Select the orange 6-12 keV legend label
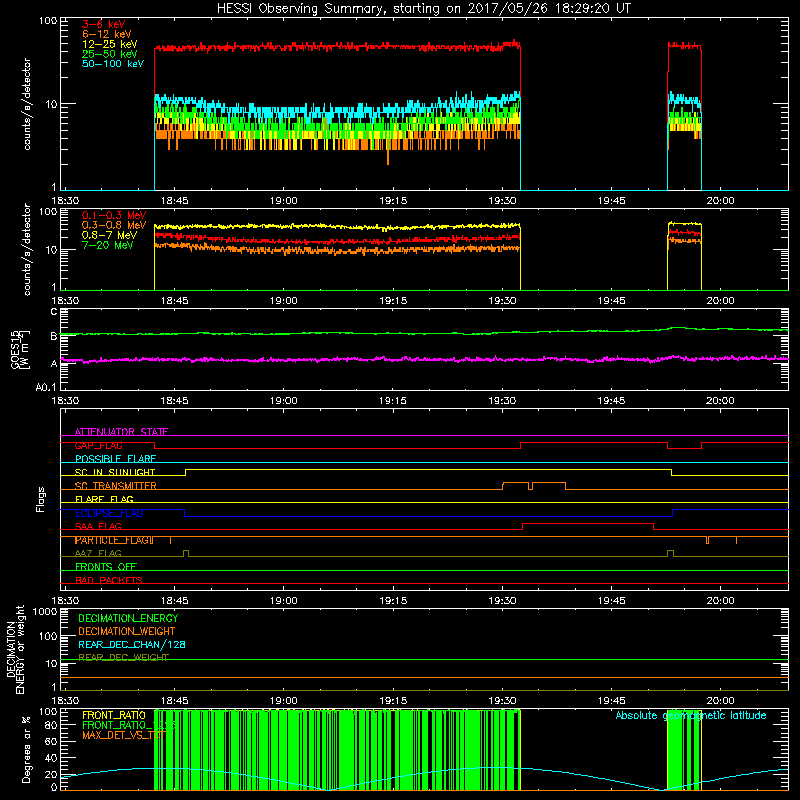The height and width of the screenshot is (800, 800). (x=107, y=34)
